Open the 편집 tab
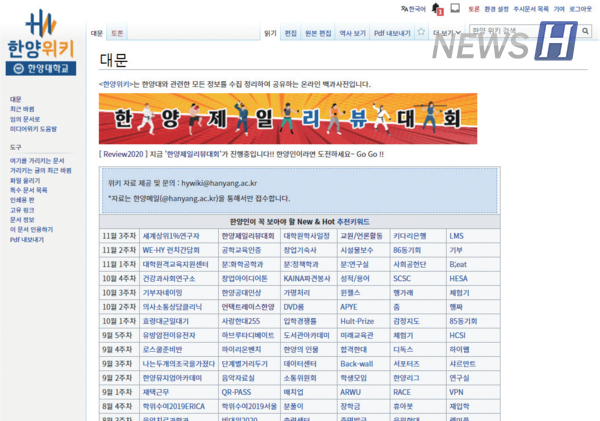 coord(291,33)
